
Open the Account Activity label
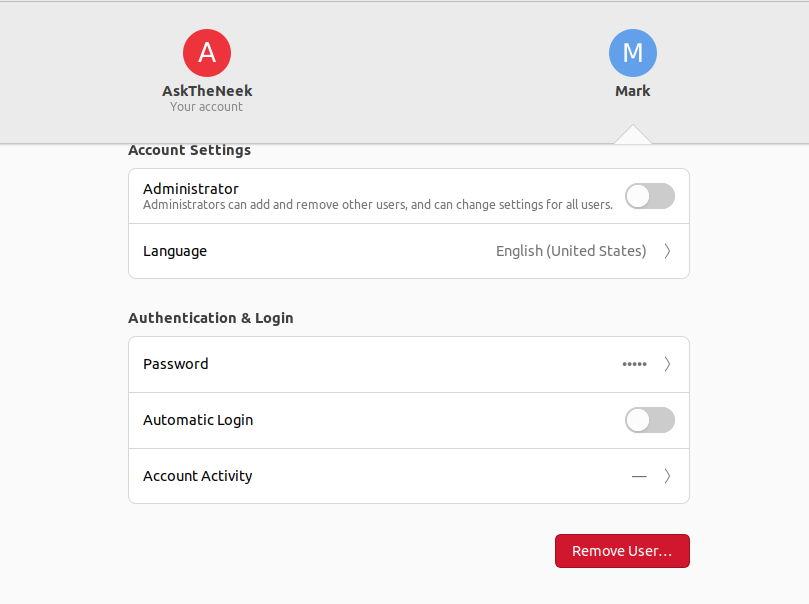point(198,476)
